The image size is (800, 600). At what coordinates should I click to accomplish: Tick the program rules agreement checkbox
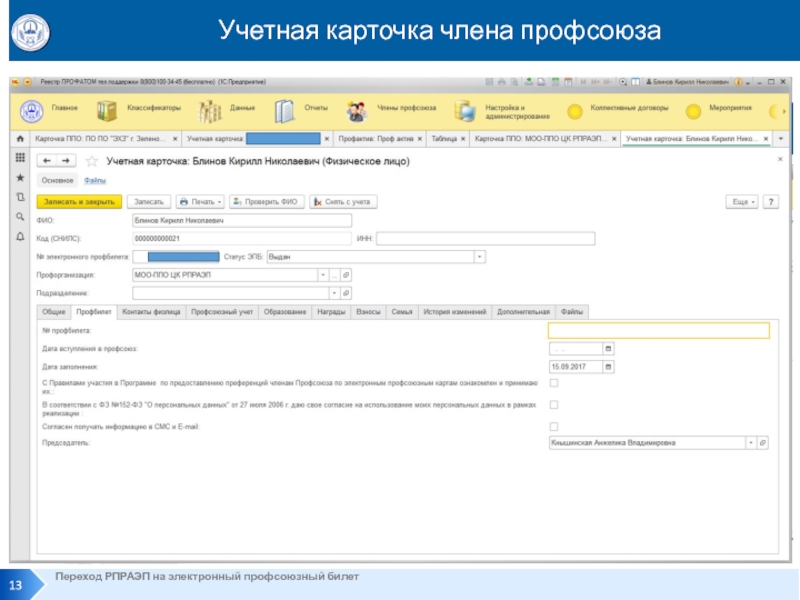click(554, 385)
